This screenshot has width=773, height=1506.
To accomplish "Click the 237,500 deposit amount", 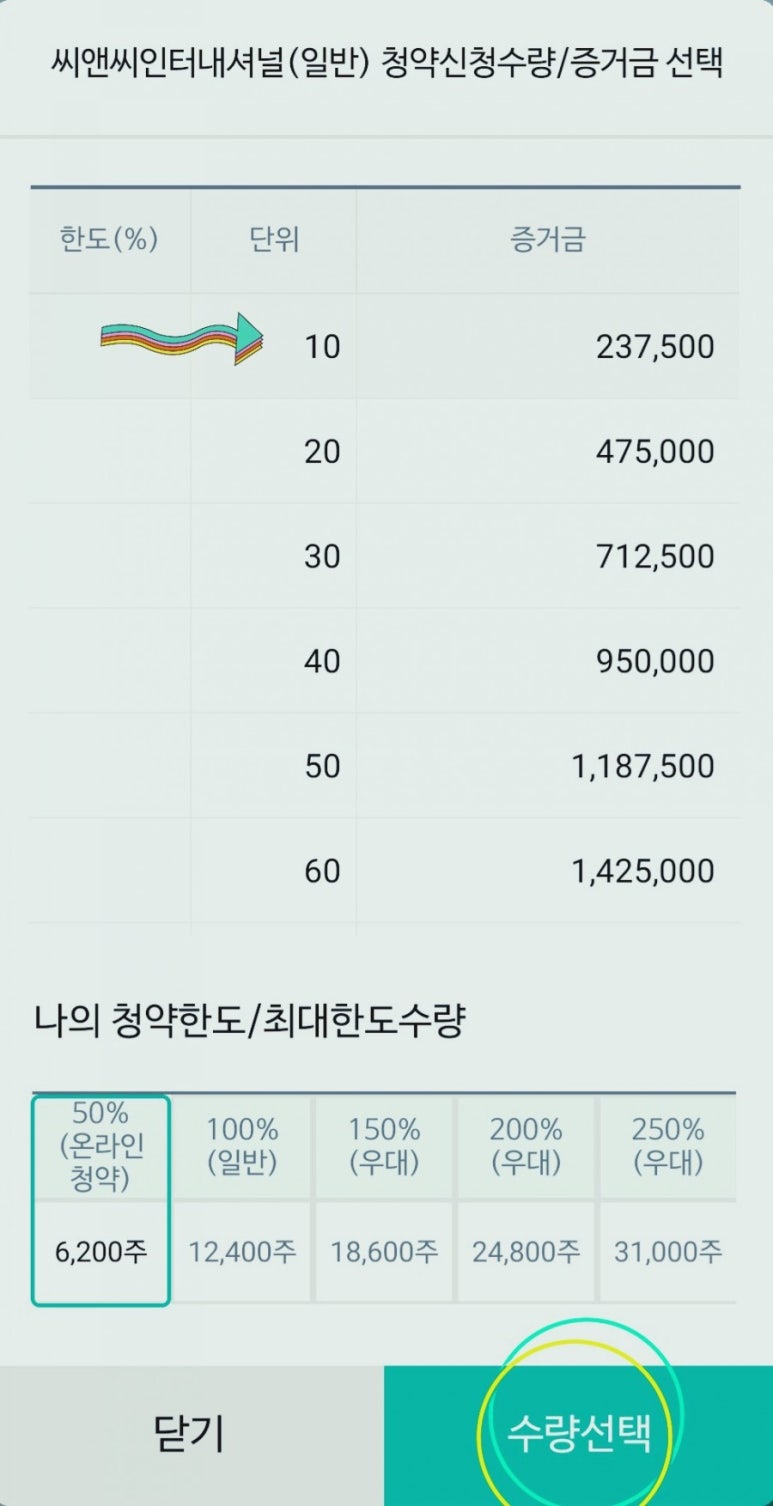I will click(655, 347).
